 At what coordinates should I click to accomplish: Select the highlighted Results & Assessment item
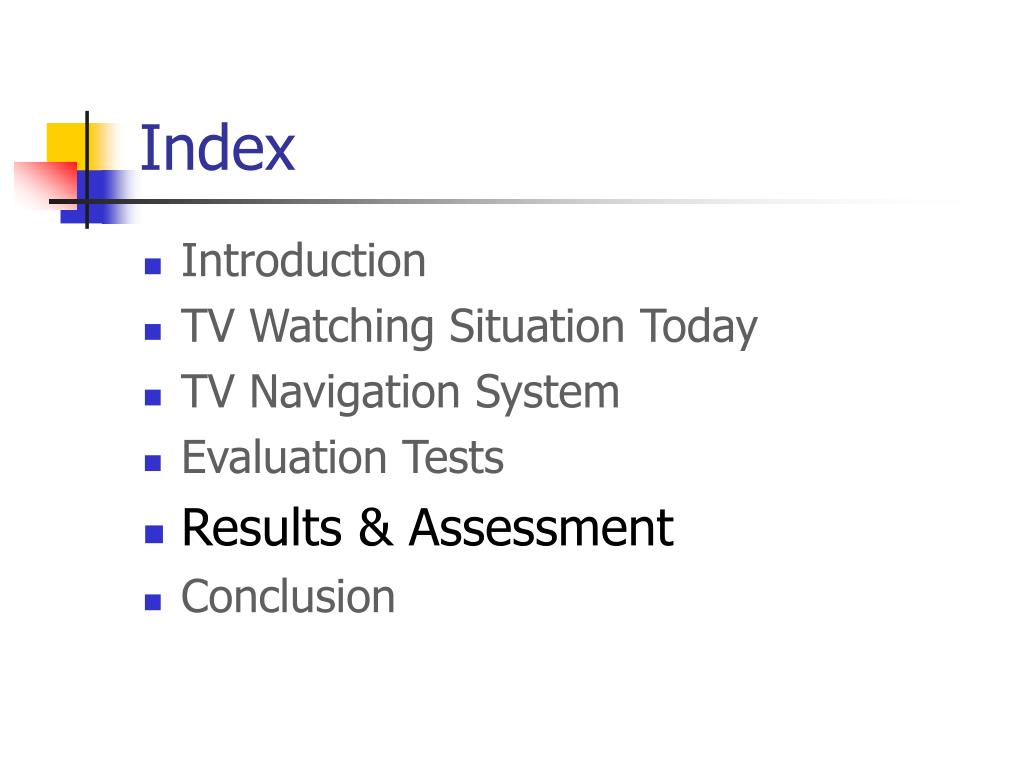pos(428,527)
